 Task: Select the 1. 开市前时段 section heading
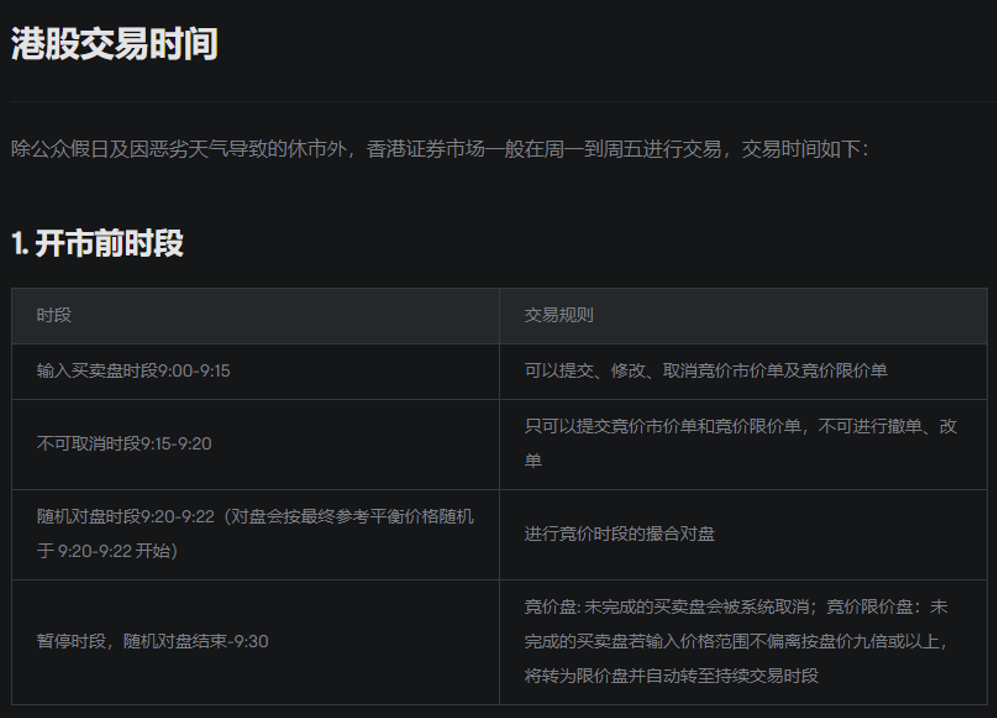[x=97, y=243]
